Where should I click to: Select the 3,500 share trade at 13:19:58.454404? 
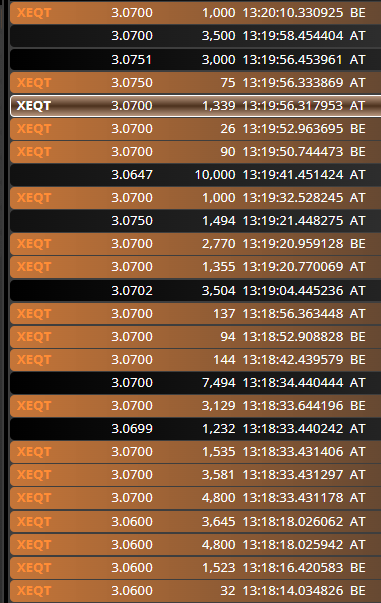195,36
